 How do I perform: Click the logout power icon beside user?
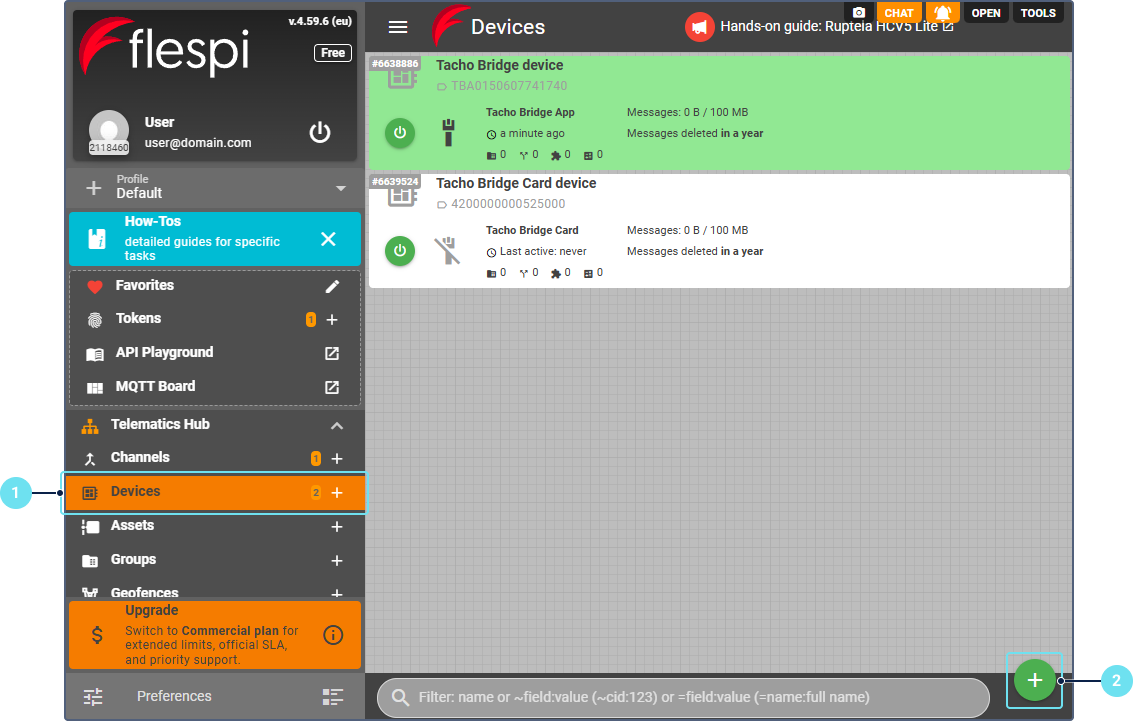[x=319, y=132]
